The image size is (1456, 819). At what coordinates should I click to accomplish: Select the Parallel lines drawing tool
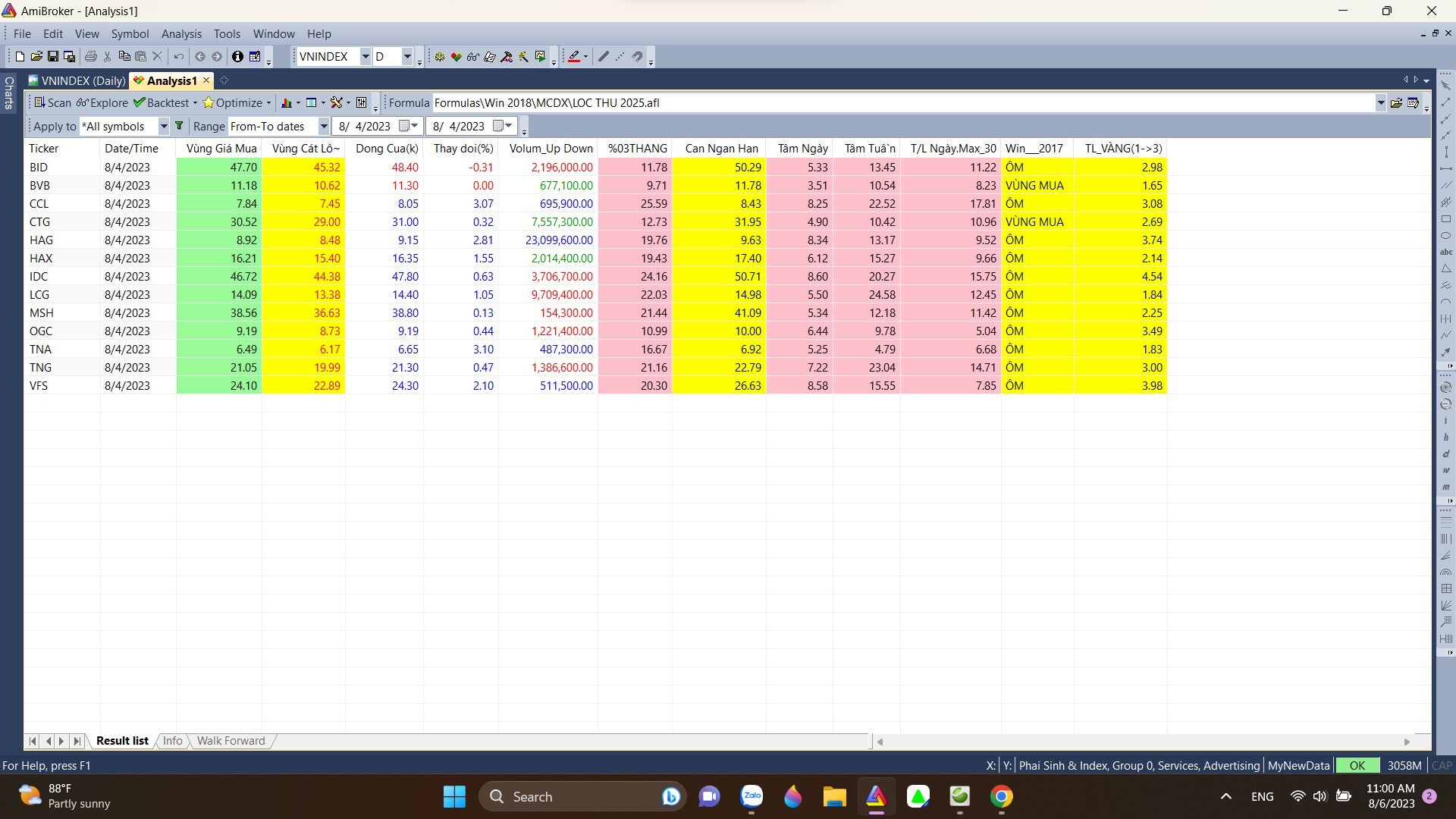tap(1446, 185)
